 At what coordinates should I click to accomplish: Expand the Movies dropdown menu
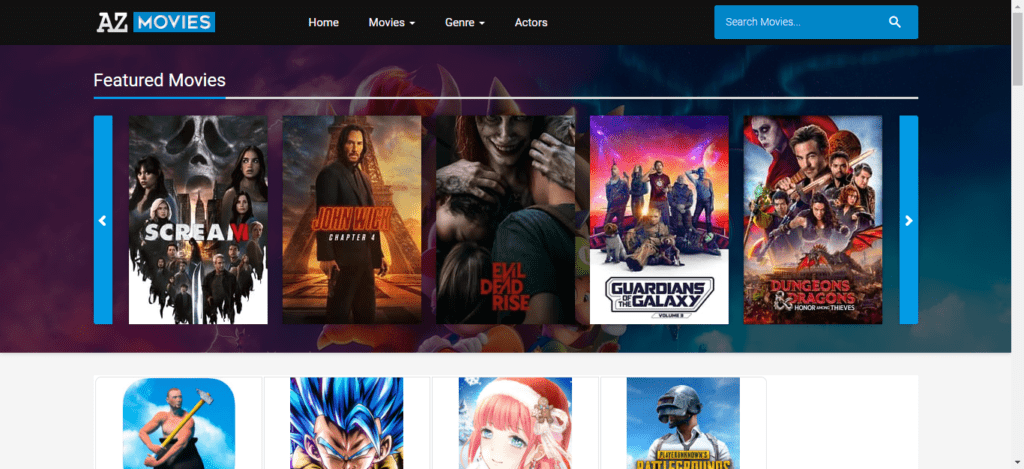(392, 22)
